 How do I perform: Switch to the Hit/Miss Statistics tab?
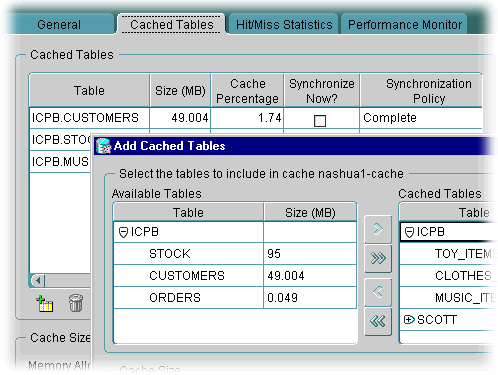[284, 25]
